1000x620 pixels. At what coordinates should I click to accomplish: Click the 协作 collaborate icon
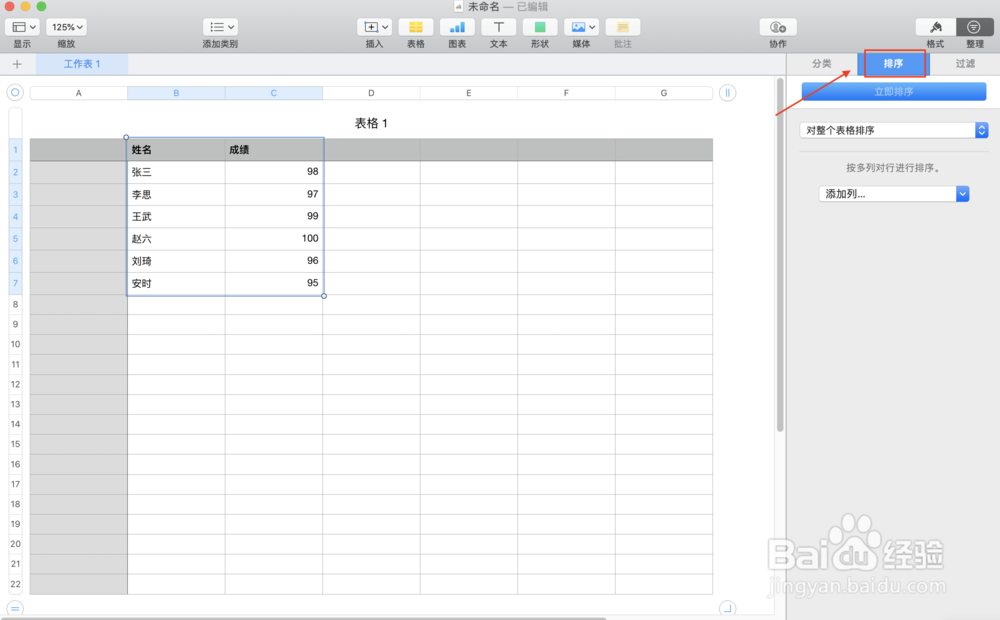pos(778,27)
